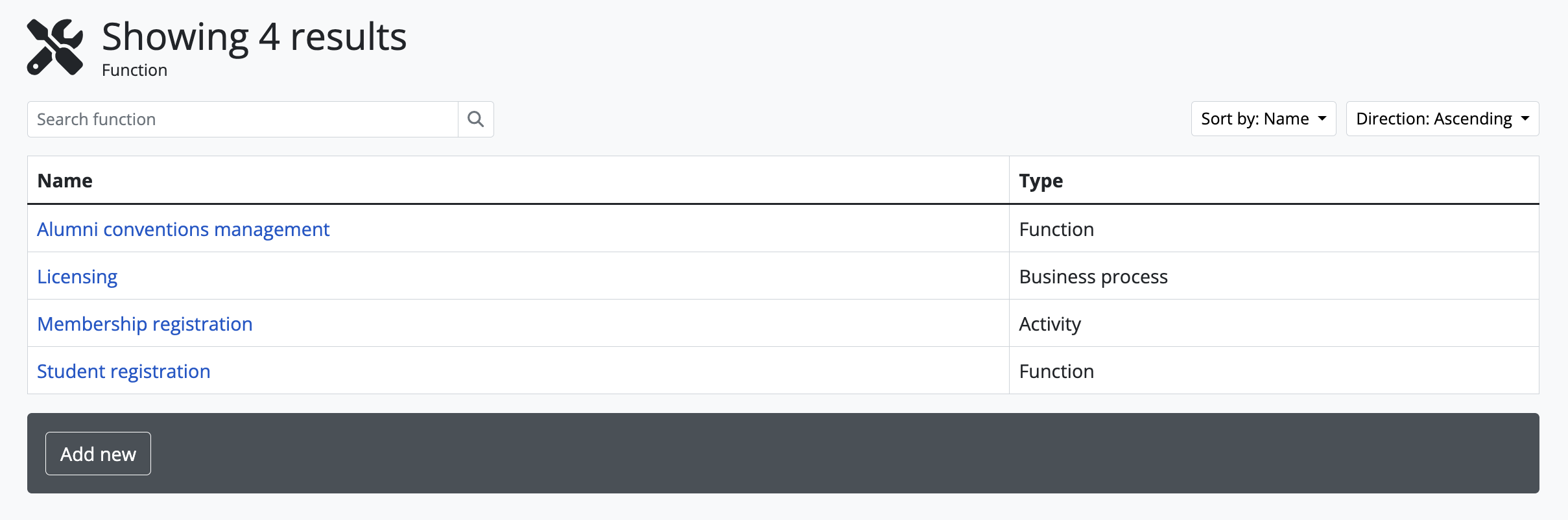Select the Activity type cell
The height and width of the screenshot is (520, 1568).
1050,324
